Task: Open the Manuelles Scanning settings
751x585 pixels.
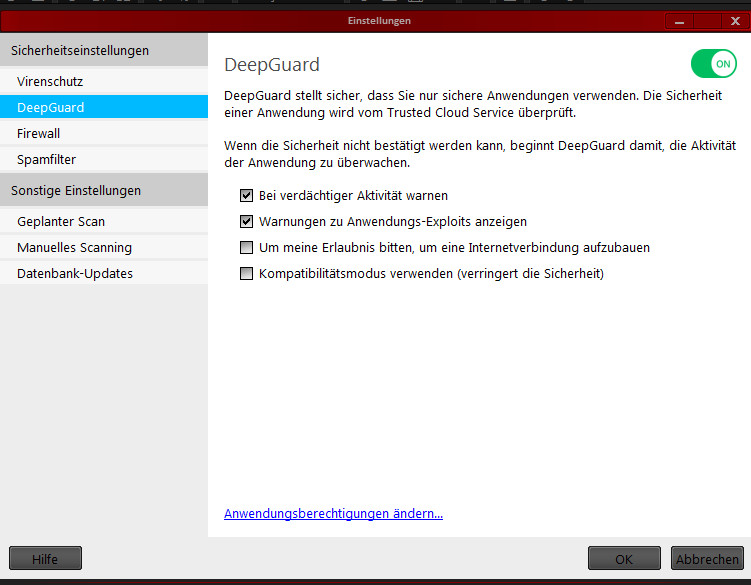Action: pyautogui.click(x=104, y=247)
